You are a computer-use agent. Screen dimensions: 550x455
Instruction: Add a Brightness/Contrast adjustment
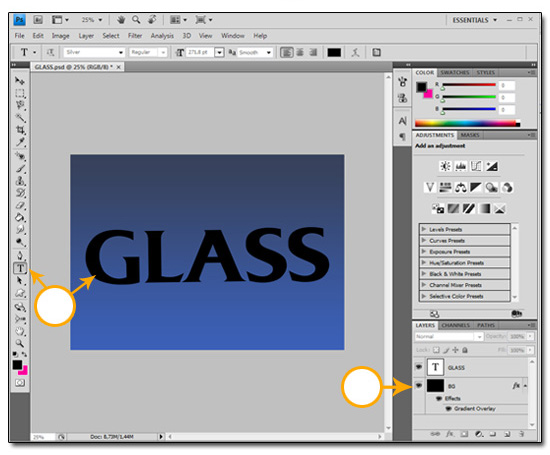[x=445, y=166]
